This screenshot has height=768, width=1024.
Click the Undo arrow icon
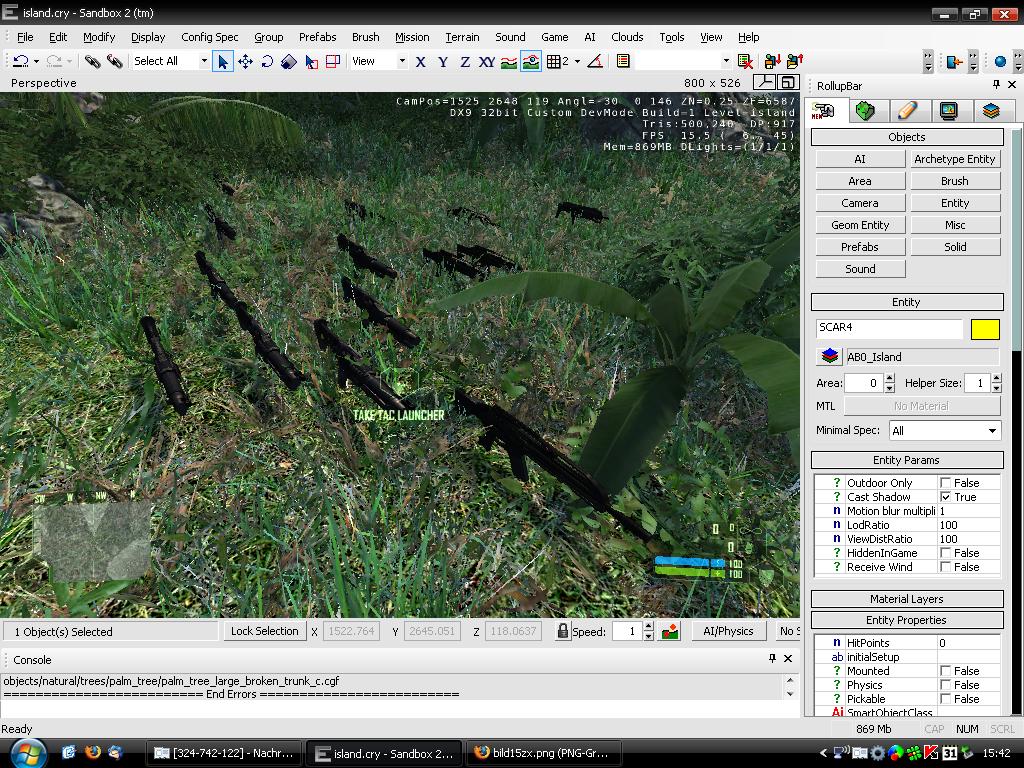pos(20,61)
